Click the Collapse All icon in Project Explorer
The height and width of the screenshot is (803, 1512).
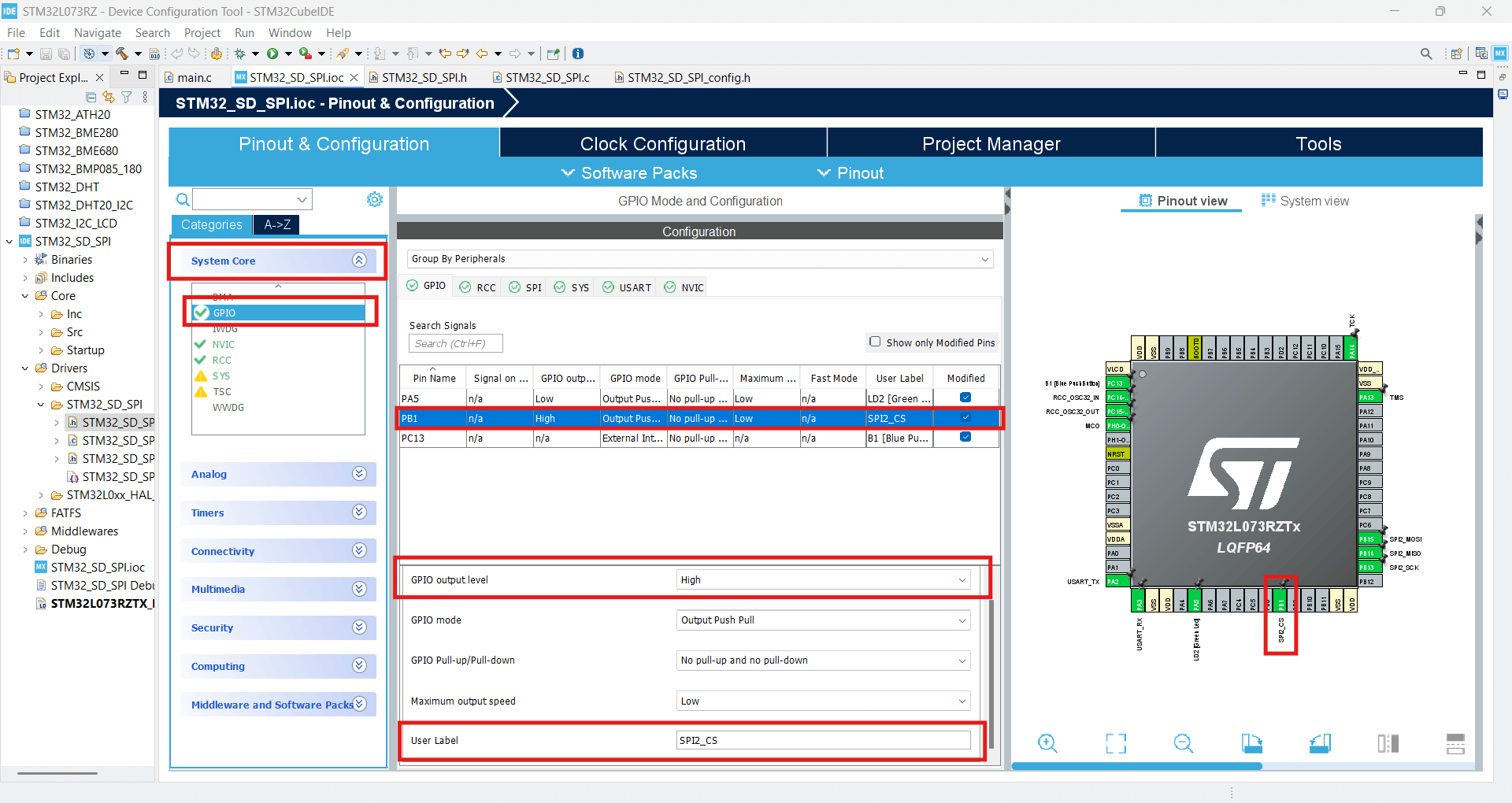pyautogui.click(x=91, y=97)
